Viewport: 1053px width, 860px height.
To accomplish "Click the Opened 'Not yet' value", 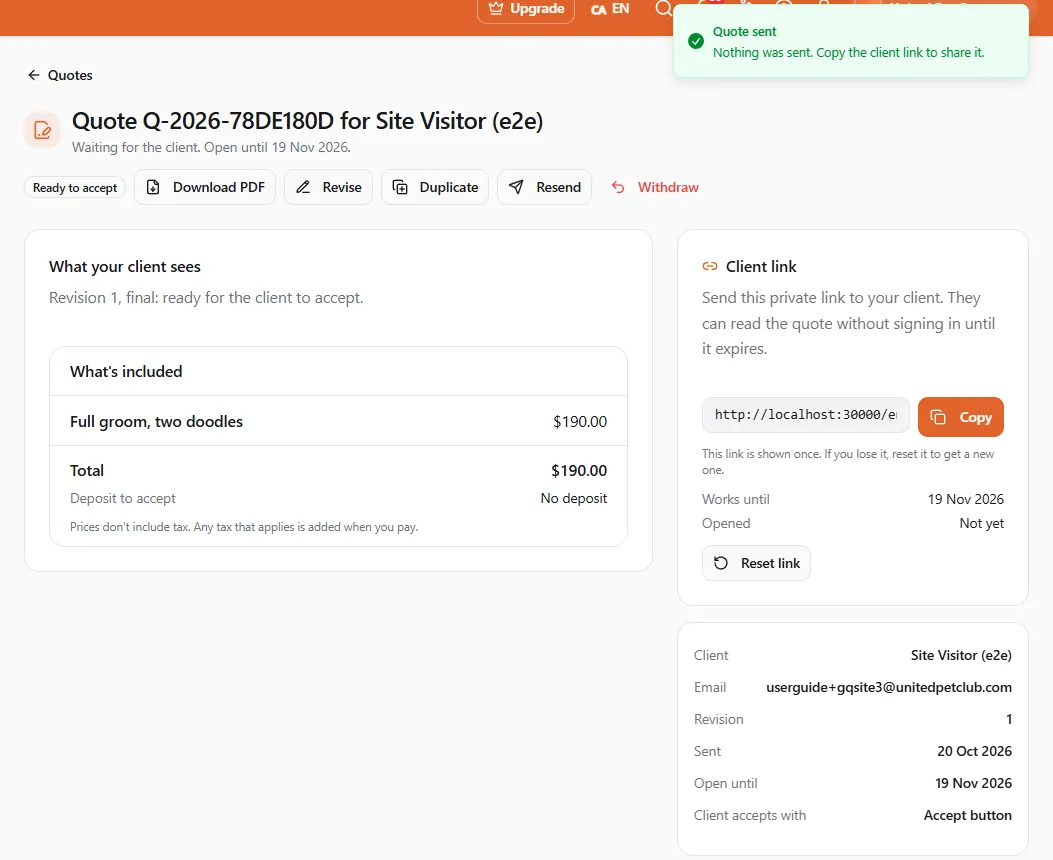I will [981, 524].
